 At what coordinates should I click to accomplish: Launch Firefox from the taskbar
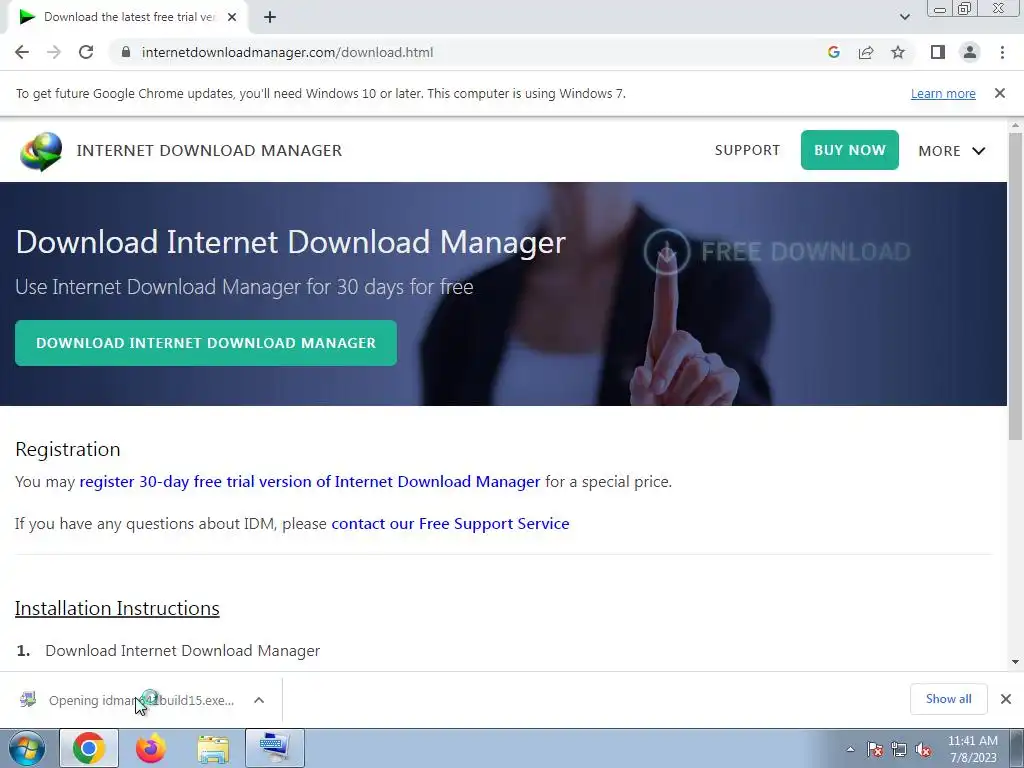[151, 748]
